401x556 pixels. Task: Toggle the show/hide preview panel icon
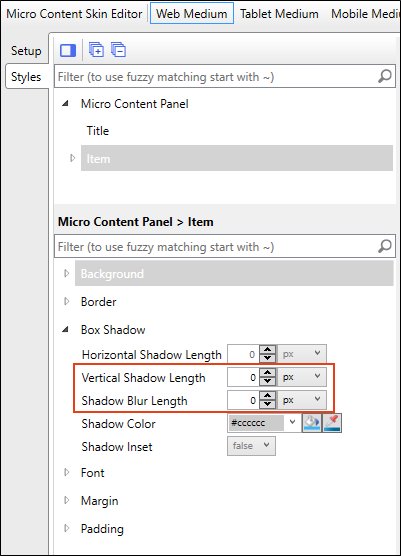[x=68, y=50]
